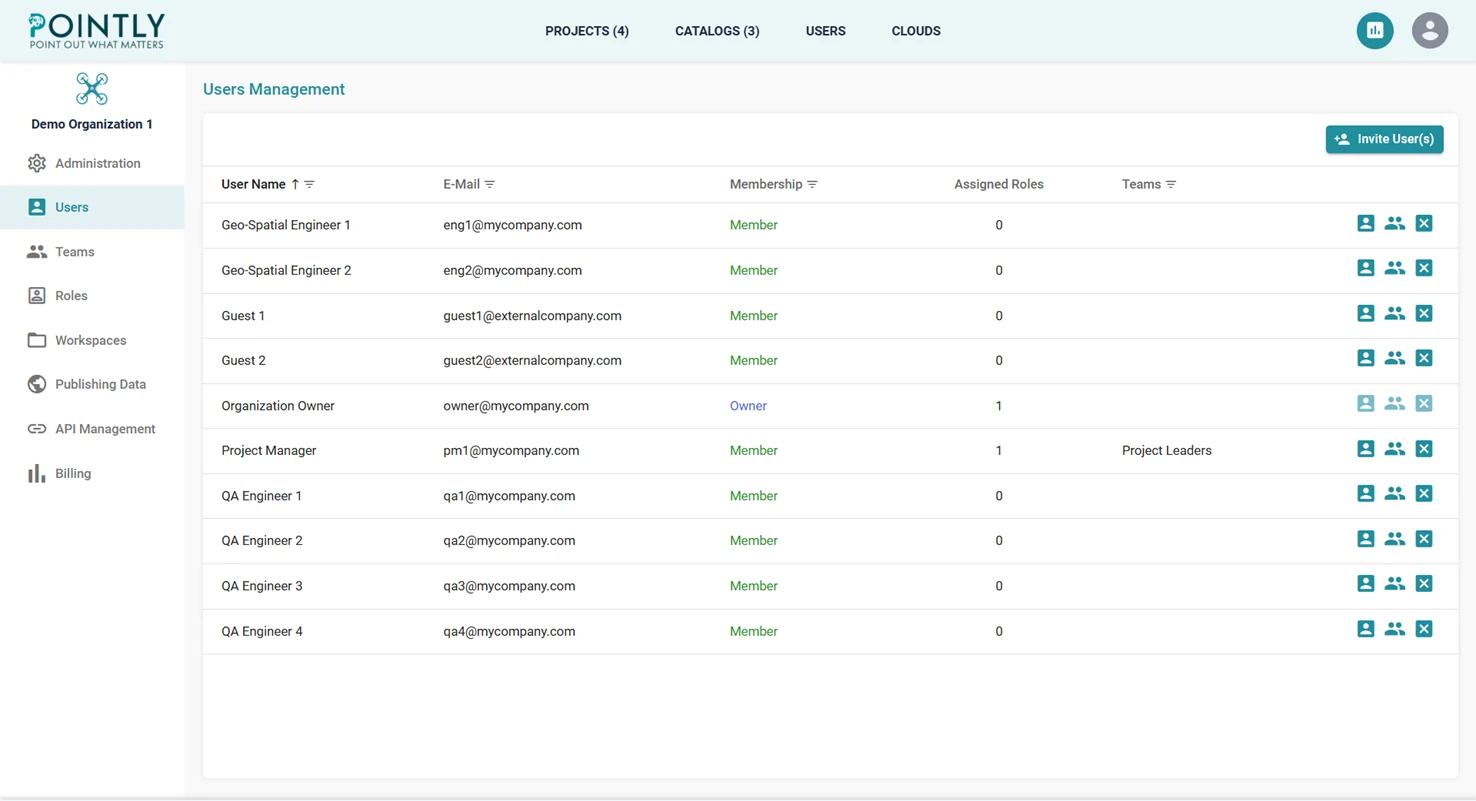The image size is (1476, 801).
Task: Open teams icon for Guest 1
Action: [1394, 314]
